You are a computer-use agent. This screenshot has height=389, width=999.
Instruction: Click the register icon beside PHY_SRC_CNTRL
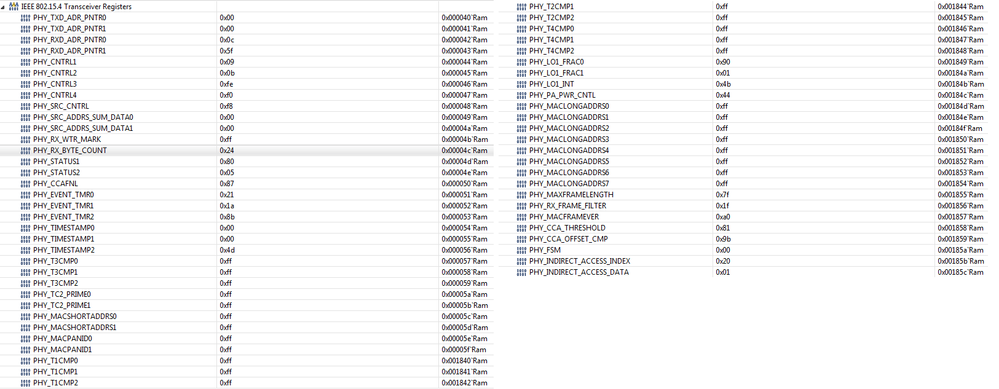[x=25, y=106]
